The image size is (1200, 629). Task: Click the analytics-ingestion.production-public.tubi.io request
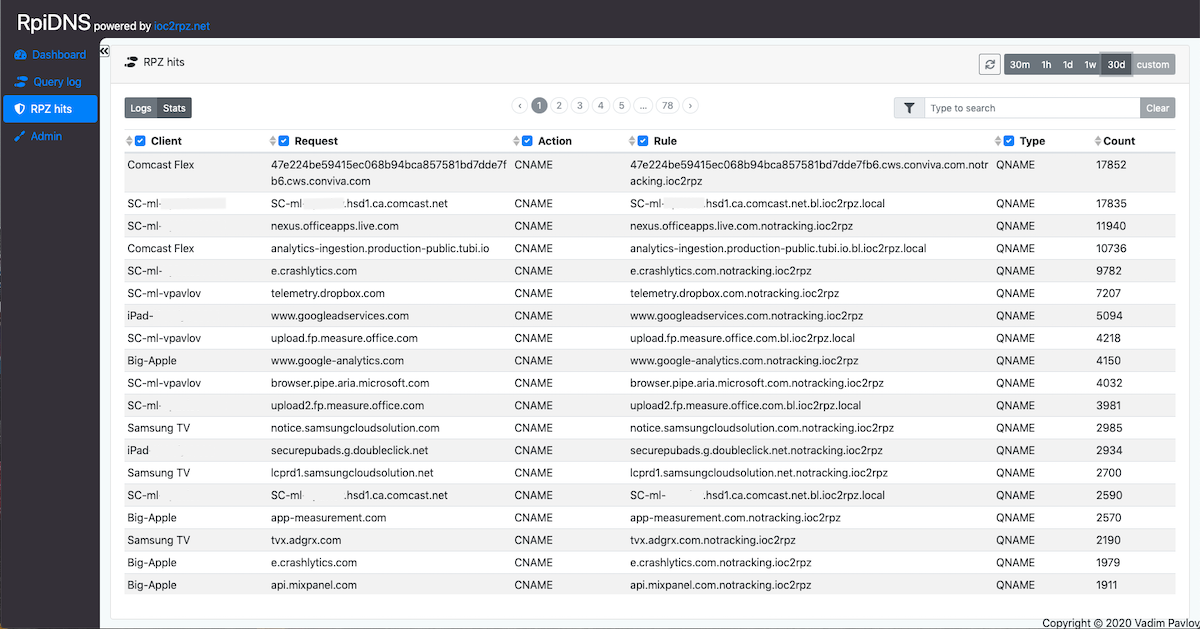click(379, 248)
